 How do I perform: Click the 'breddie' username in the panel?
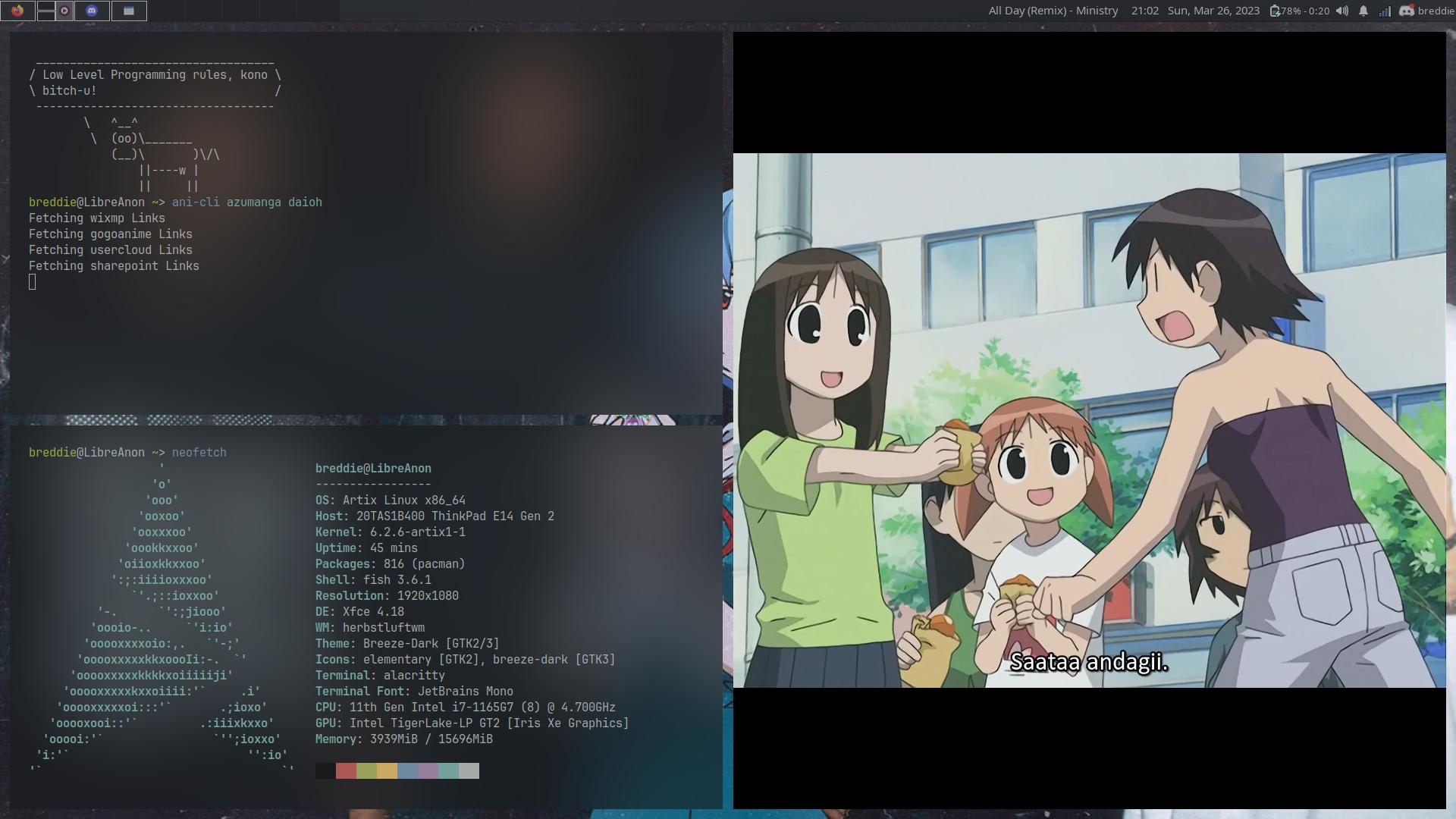coord(1436,11)
